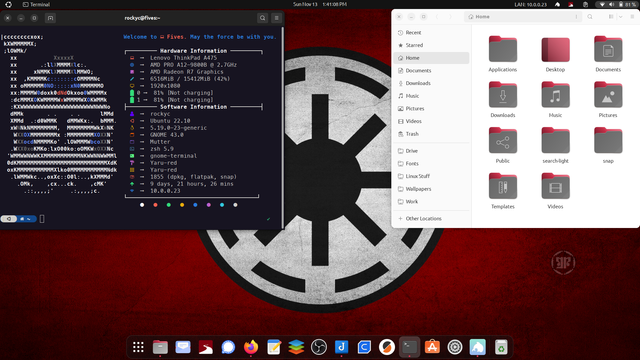Open the clock showing Sun Nov 13
Image resolution: width=640 pixels, height=360 pixels.
pyautogui.click(x=320, y=4)
